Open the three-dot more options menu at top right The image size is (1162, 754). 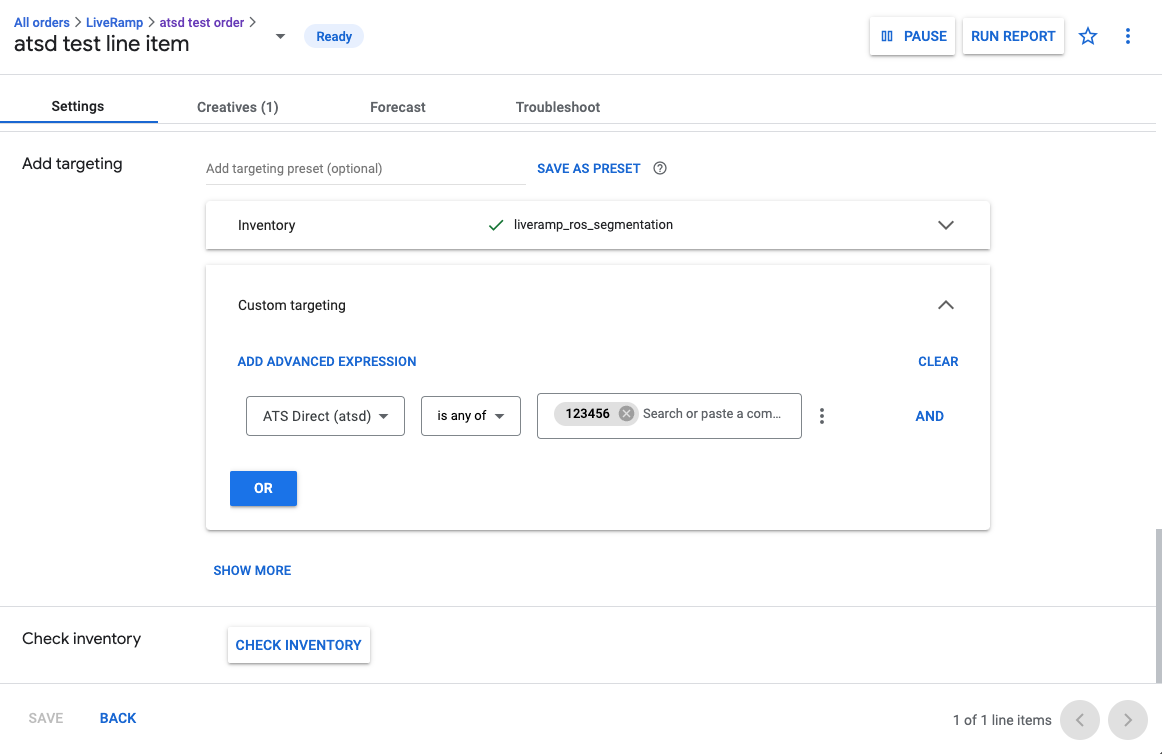click(x=1127, y=36)
